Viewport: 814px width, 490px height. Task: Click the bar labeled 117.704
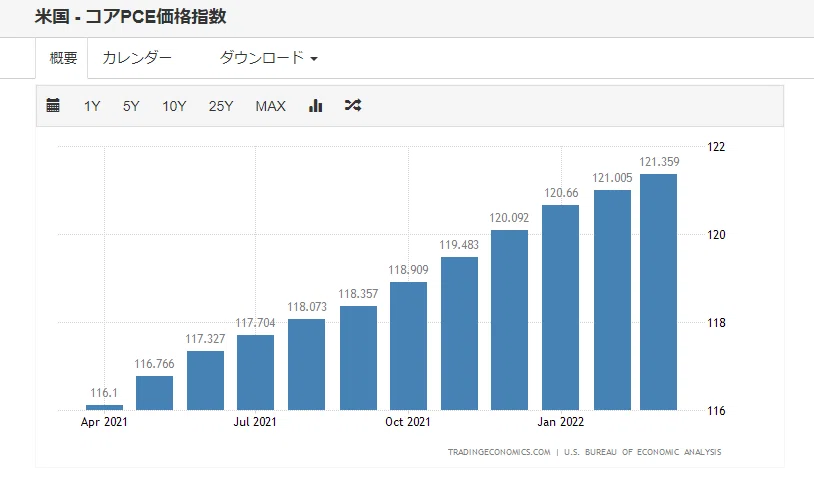pos(255,373)
